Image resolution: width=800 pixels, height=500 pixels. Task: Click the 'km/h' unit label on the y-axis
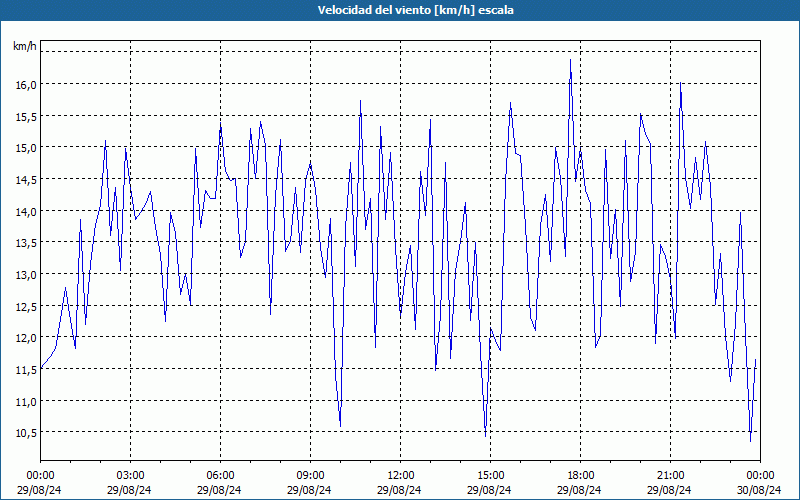25,46
